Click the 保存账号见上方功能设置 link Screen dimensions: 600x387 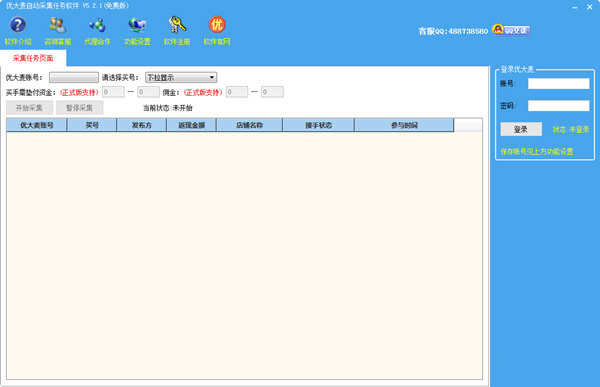point(536,152)
